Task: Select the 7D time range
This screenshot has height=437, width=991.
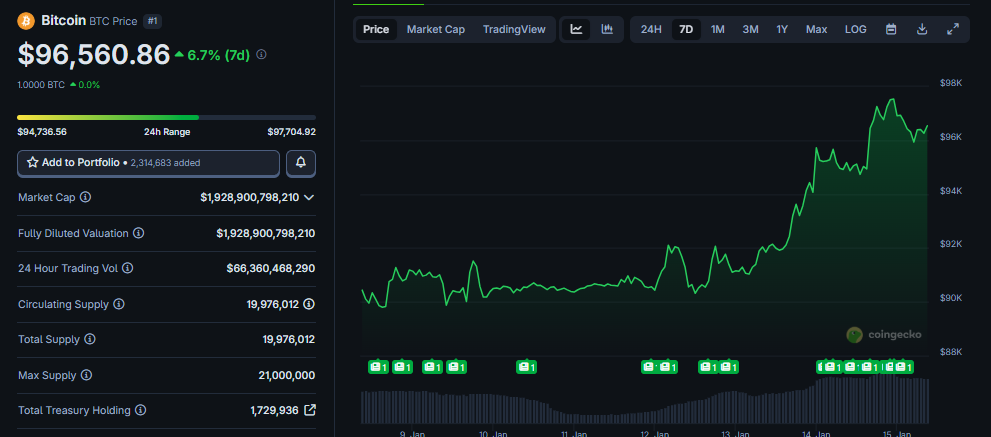Action: tap(686, 30)
